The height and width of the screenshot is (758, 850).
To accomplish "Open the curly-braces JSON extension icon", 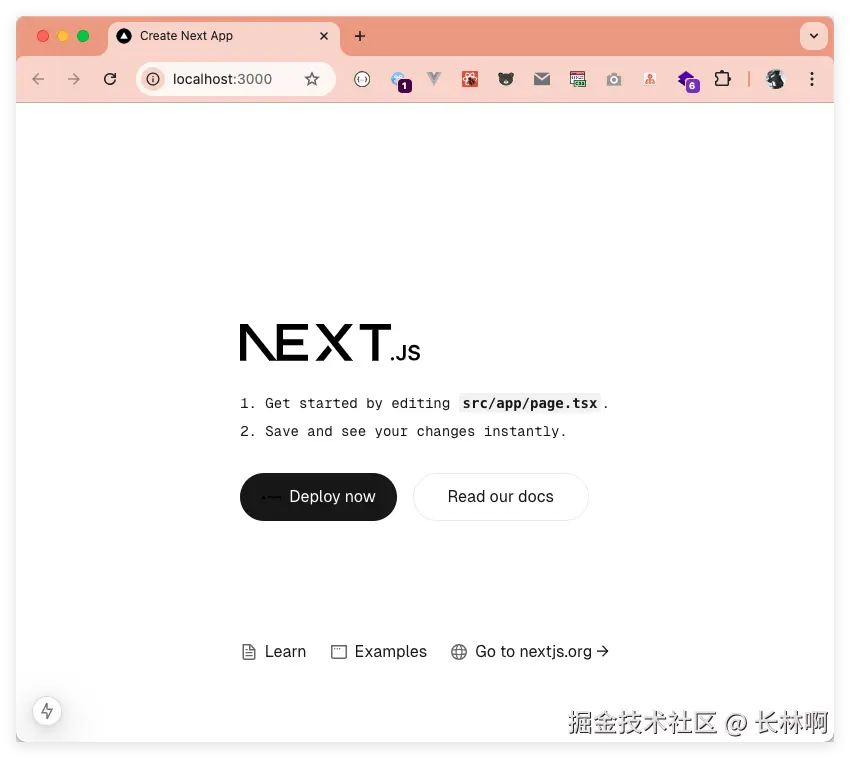I will [362, 80].
